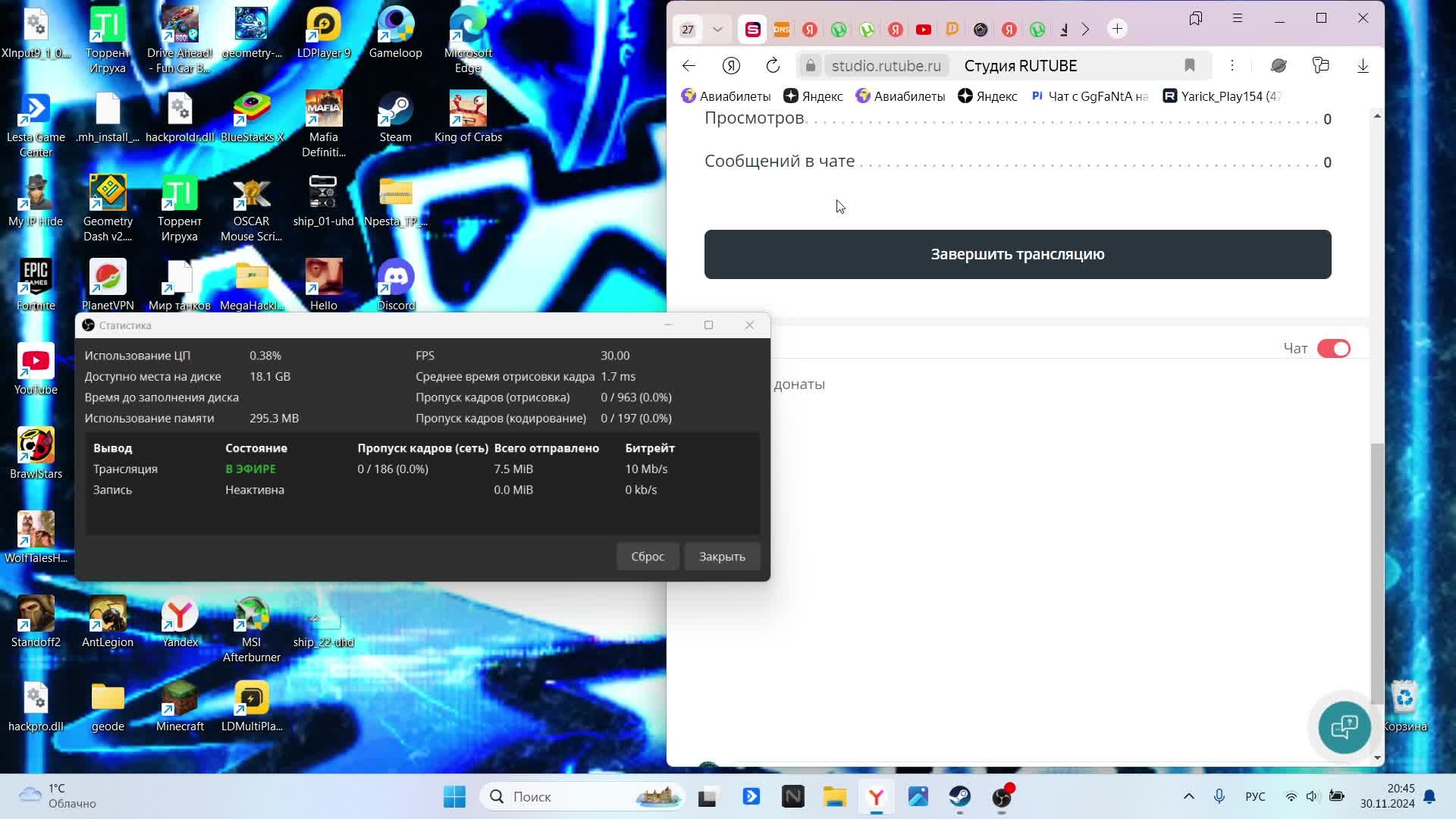Click the page vertical scrollbar thumb
The width and height of the screenshot is (1456, 819).
pos(1377,573)
